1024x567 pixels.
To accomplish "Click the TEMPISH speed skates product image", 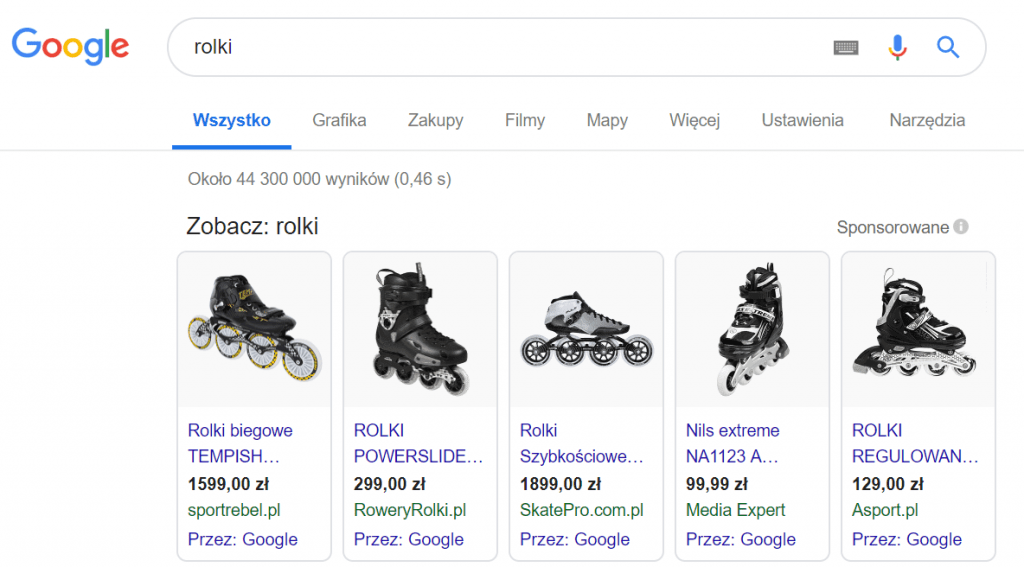I will point(254,330).
